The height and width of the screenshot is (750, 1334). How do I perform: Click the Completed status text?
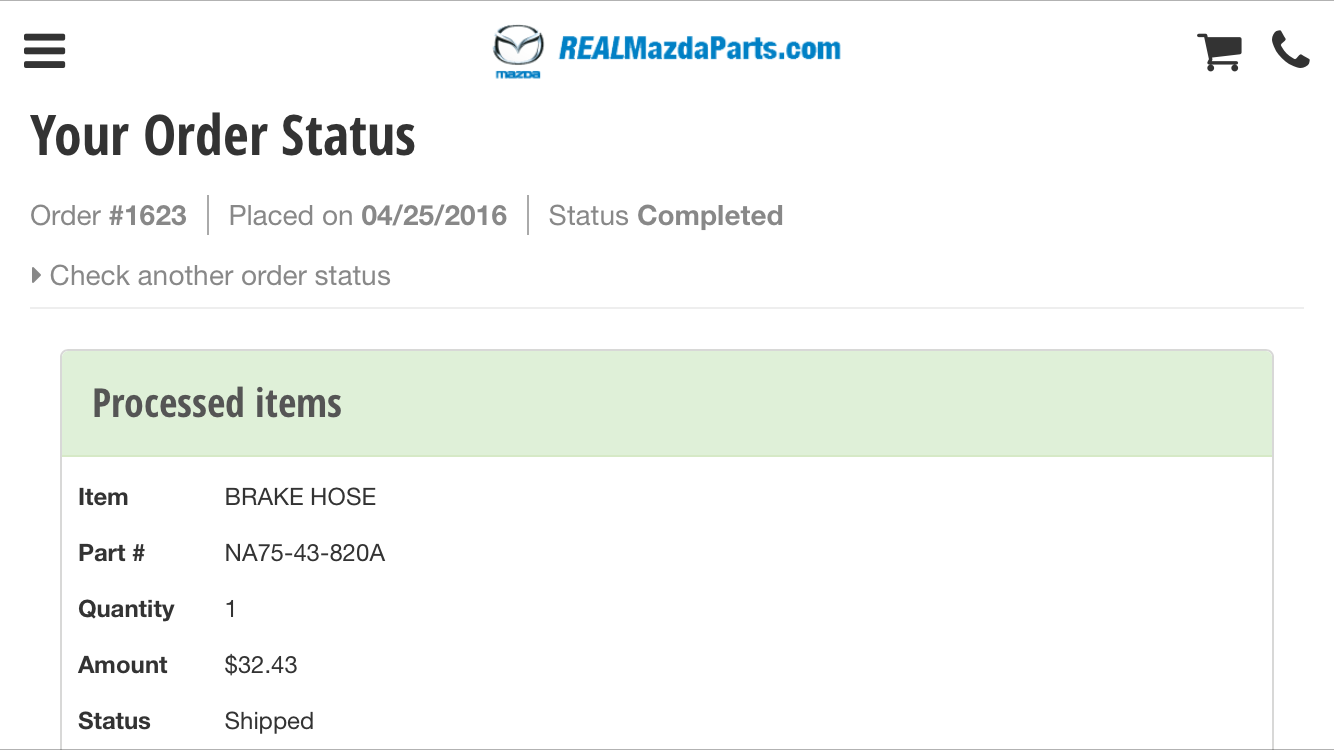pyautogui.click(x=710, y=216)
